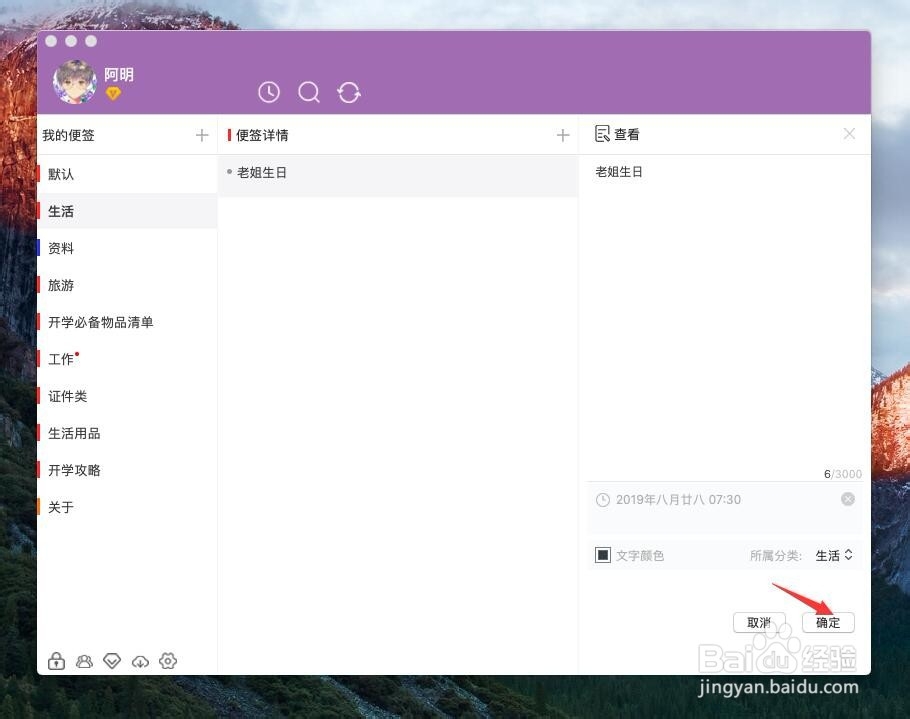Viewport: 910px width, 719px height.
Task: Select the 默认 category
Action: tap(127, 174)
